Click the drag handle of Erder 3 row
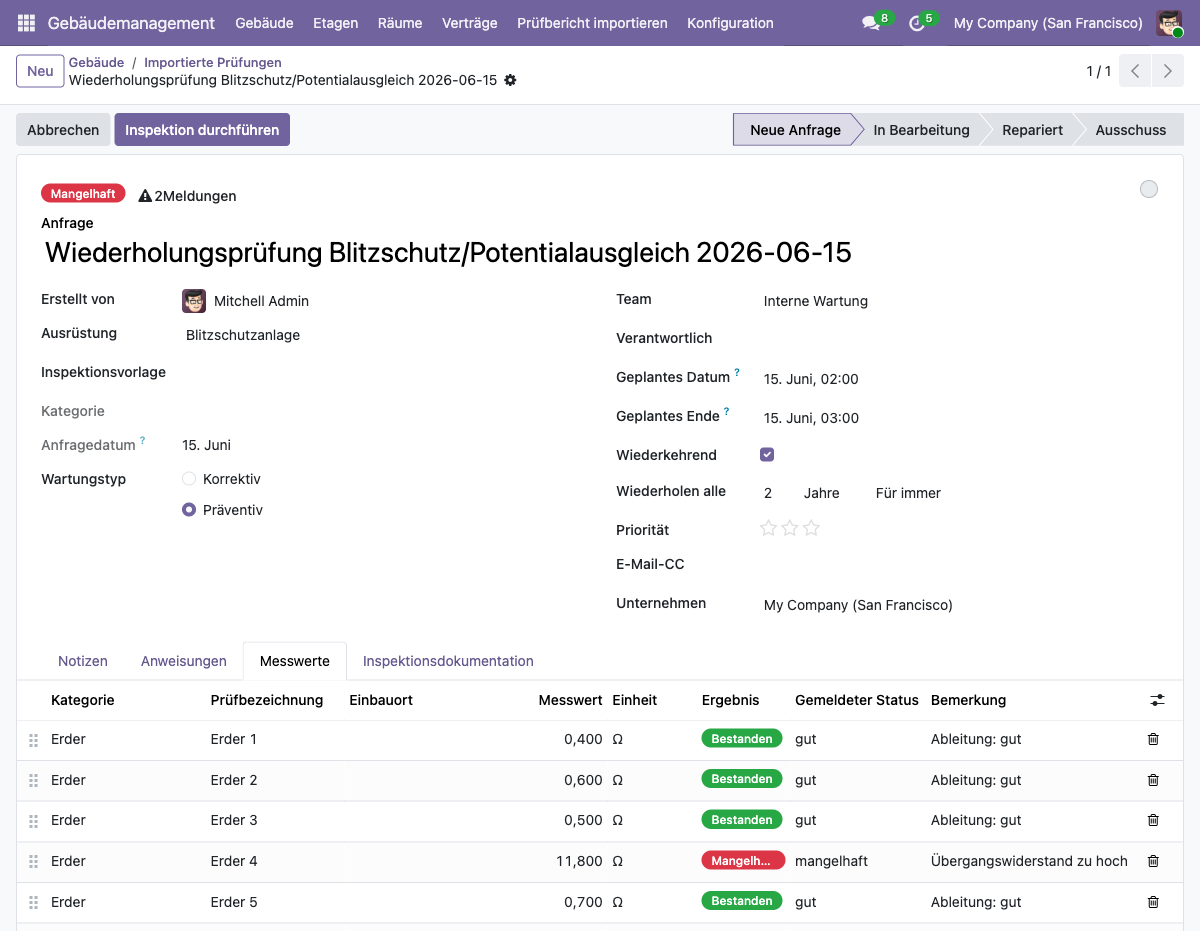The image size is (1200, 931). point(33,821)
